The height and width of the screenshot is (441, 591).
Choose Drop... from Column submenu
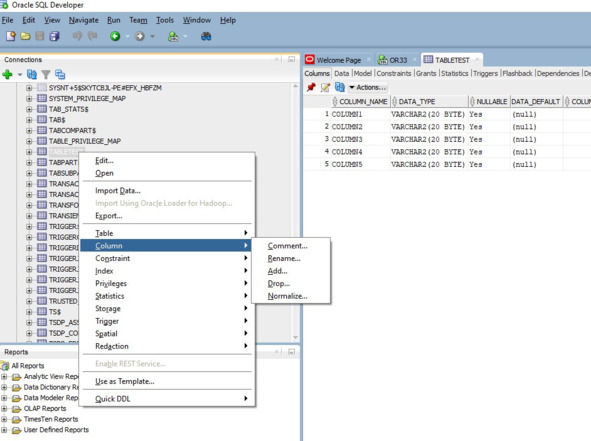click(x=291, y=283)
